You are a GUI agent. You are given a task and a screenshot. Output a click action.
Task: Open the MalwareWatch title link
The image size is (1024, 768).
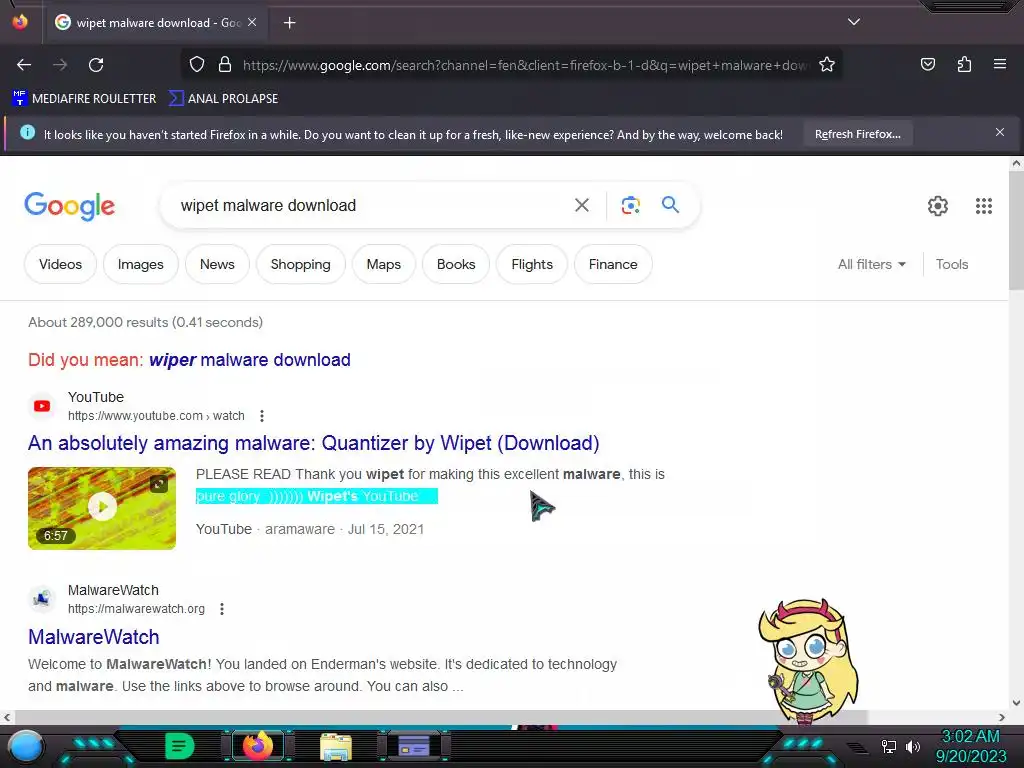93,637
